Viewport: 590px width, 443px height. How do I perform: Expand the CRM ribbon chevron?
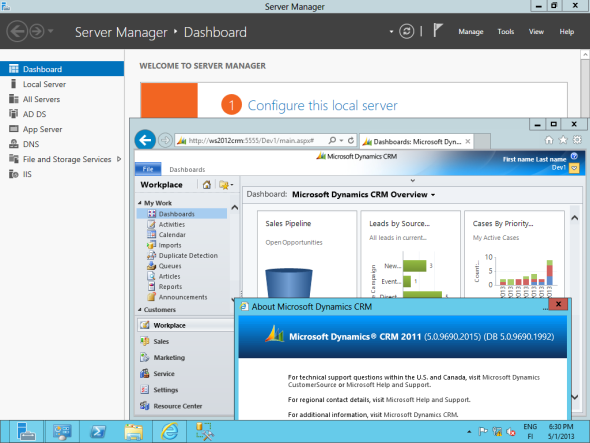412,181
